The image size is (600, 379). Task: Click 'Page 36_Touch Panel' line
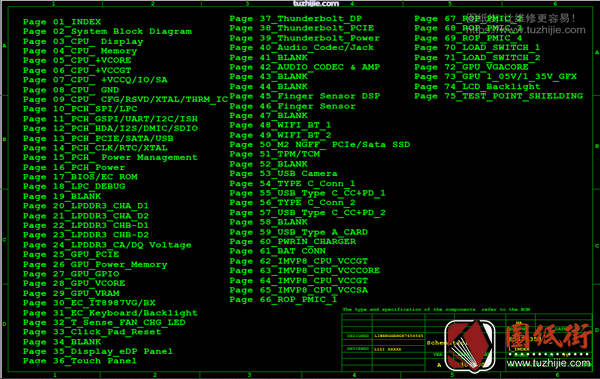point(80,362)
